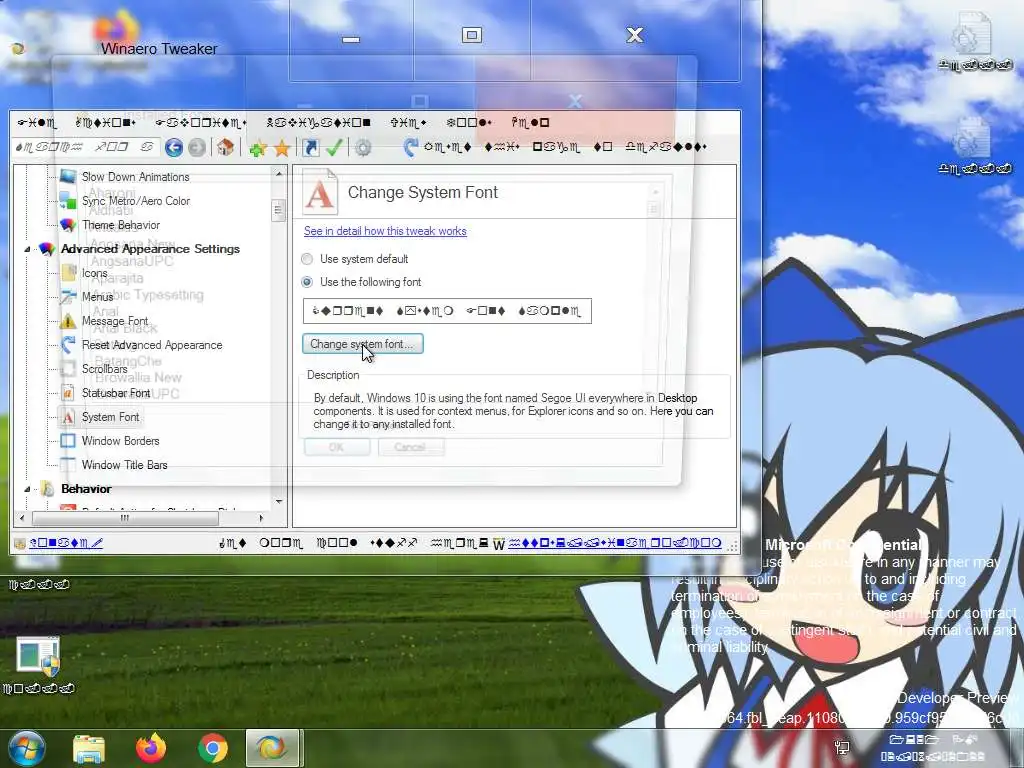Select Sync Metro/Aero Color in the tree
This screenshot has height=768, width=1024.
pos(136,201)
